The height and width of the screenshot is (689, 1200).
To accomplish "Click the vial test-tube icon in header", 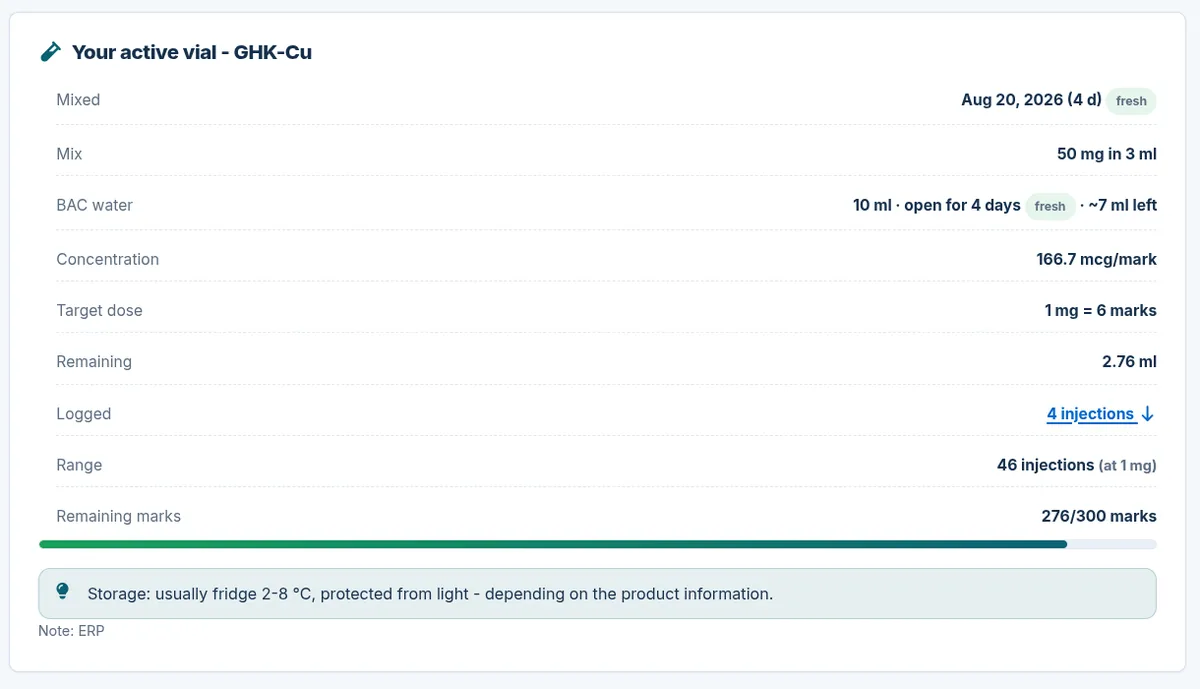I will click(50, 52).
